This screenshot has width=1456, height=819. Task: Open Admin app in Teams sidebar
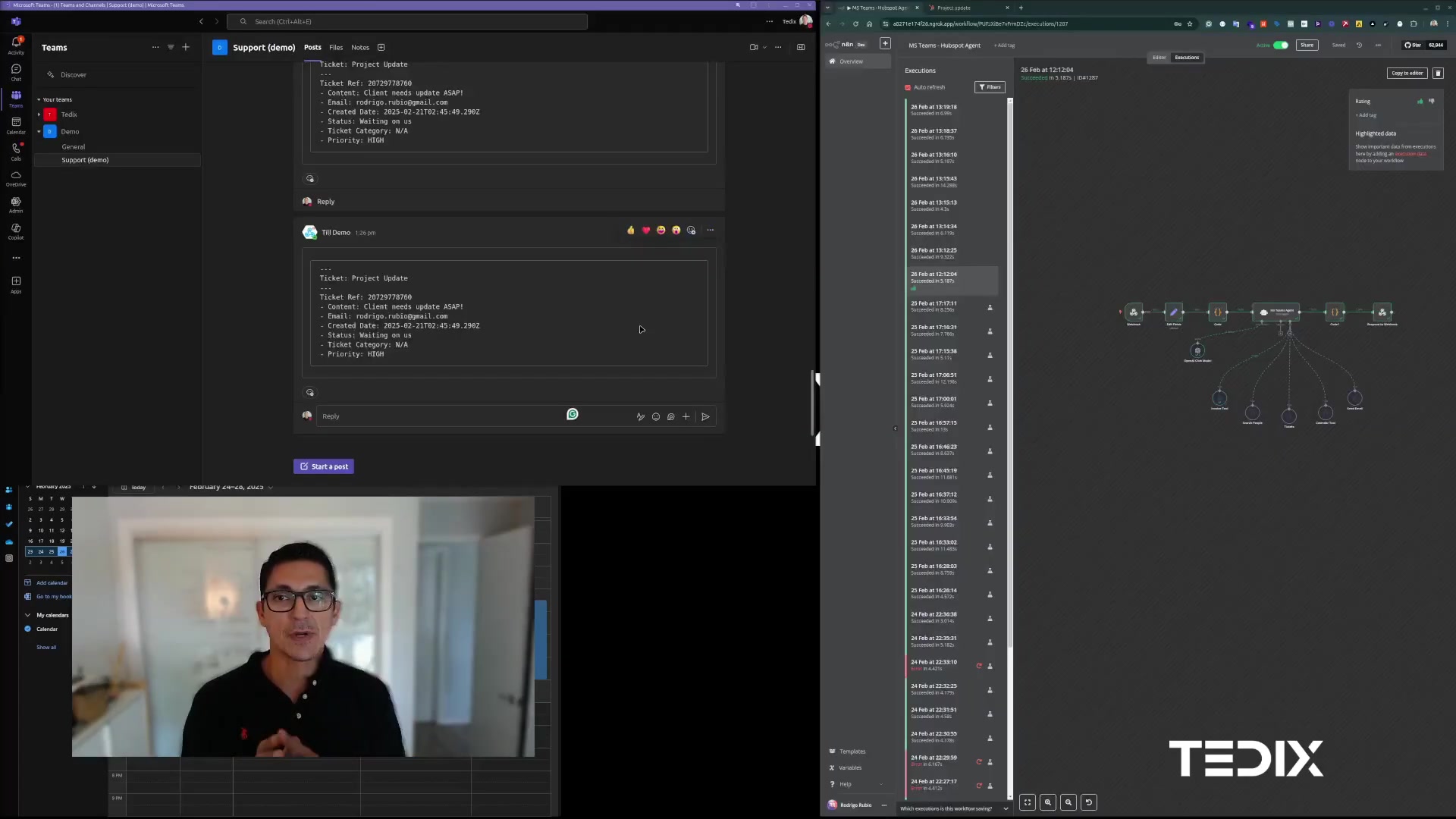point(16,205)
